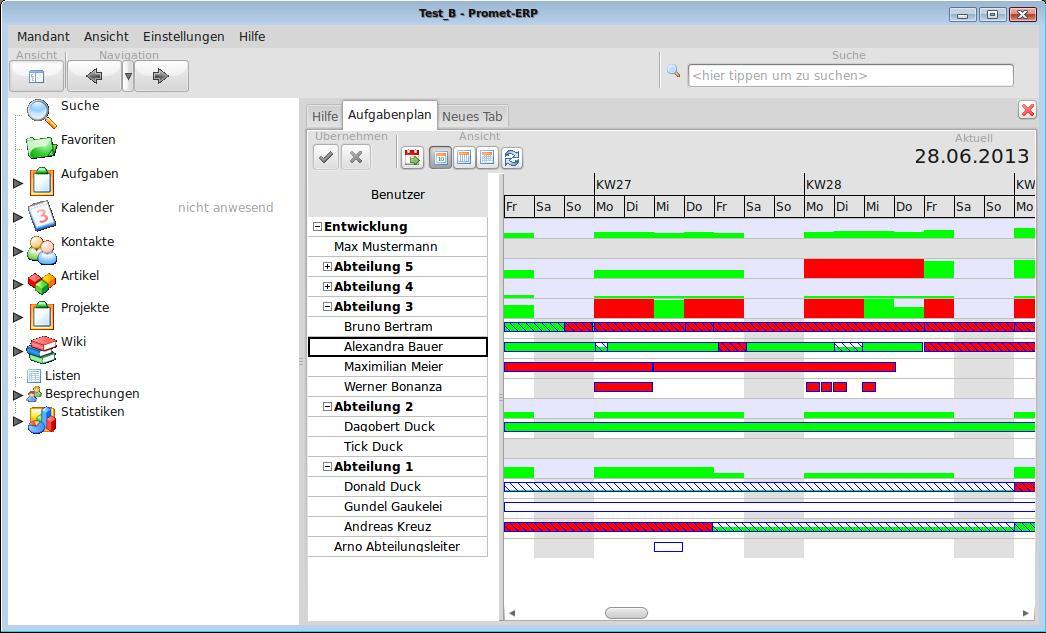This screenshot has height=633, width=1046.
Task: Open the Kontakte sidebar entry
Action: pos(87,241)
